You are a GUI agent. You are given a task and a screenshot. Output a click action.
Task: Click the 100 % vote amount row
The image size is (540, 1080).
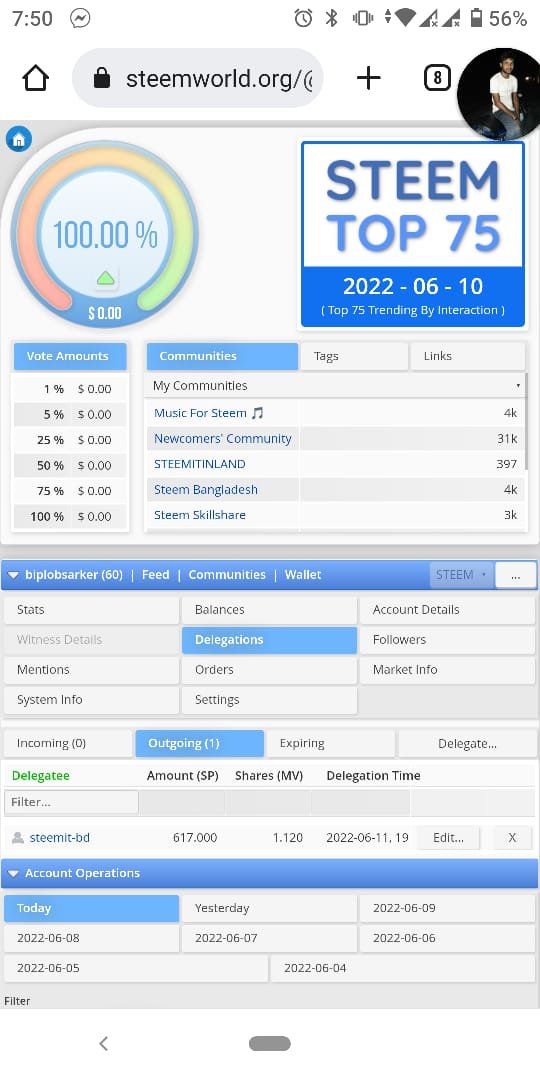[x=70, y=517]
